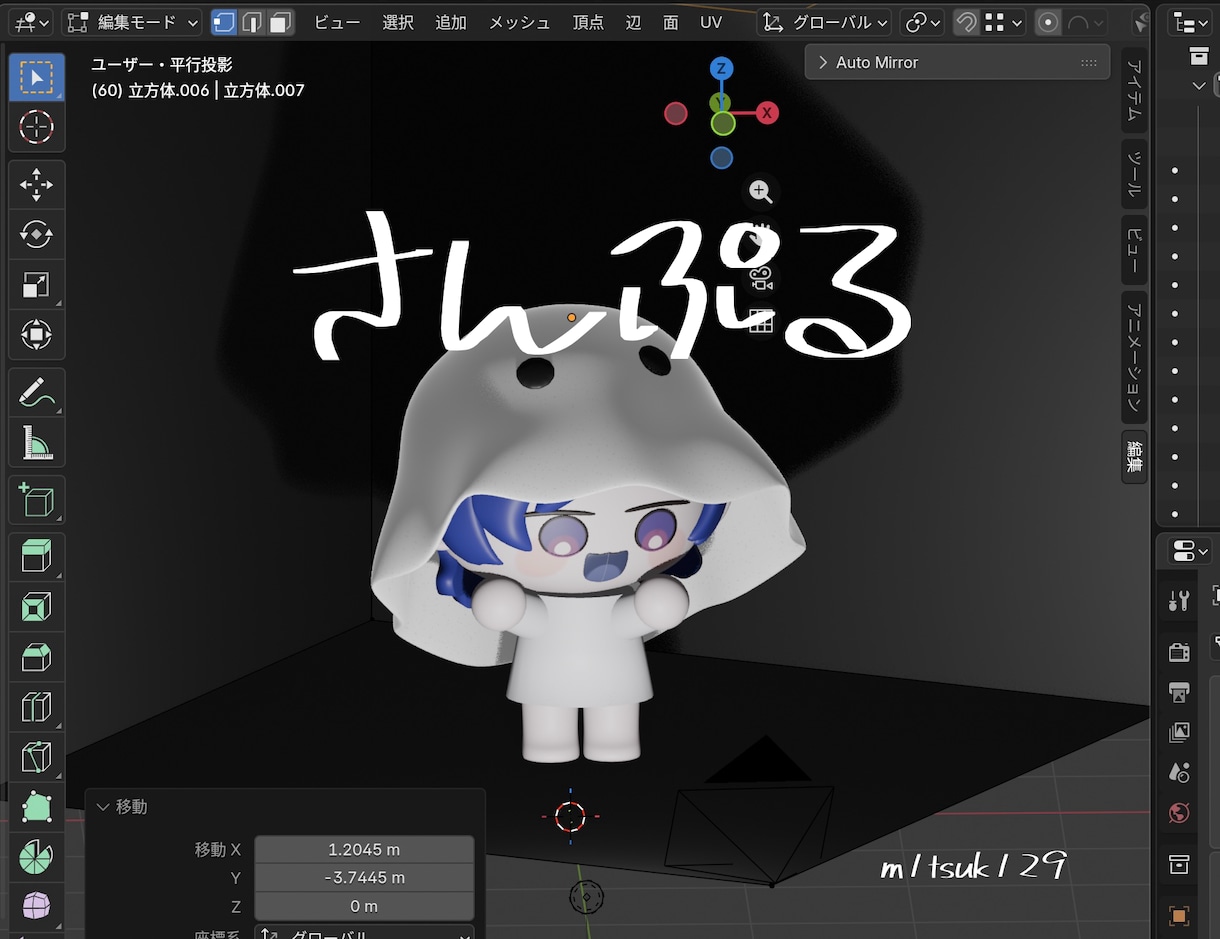This screenshot has height=939, width=1220.
Task: Click the 移動 X value slider
Action: click(x=364, y=849)
